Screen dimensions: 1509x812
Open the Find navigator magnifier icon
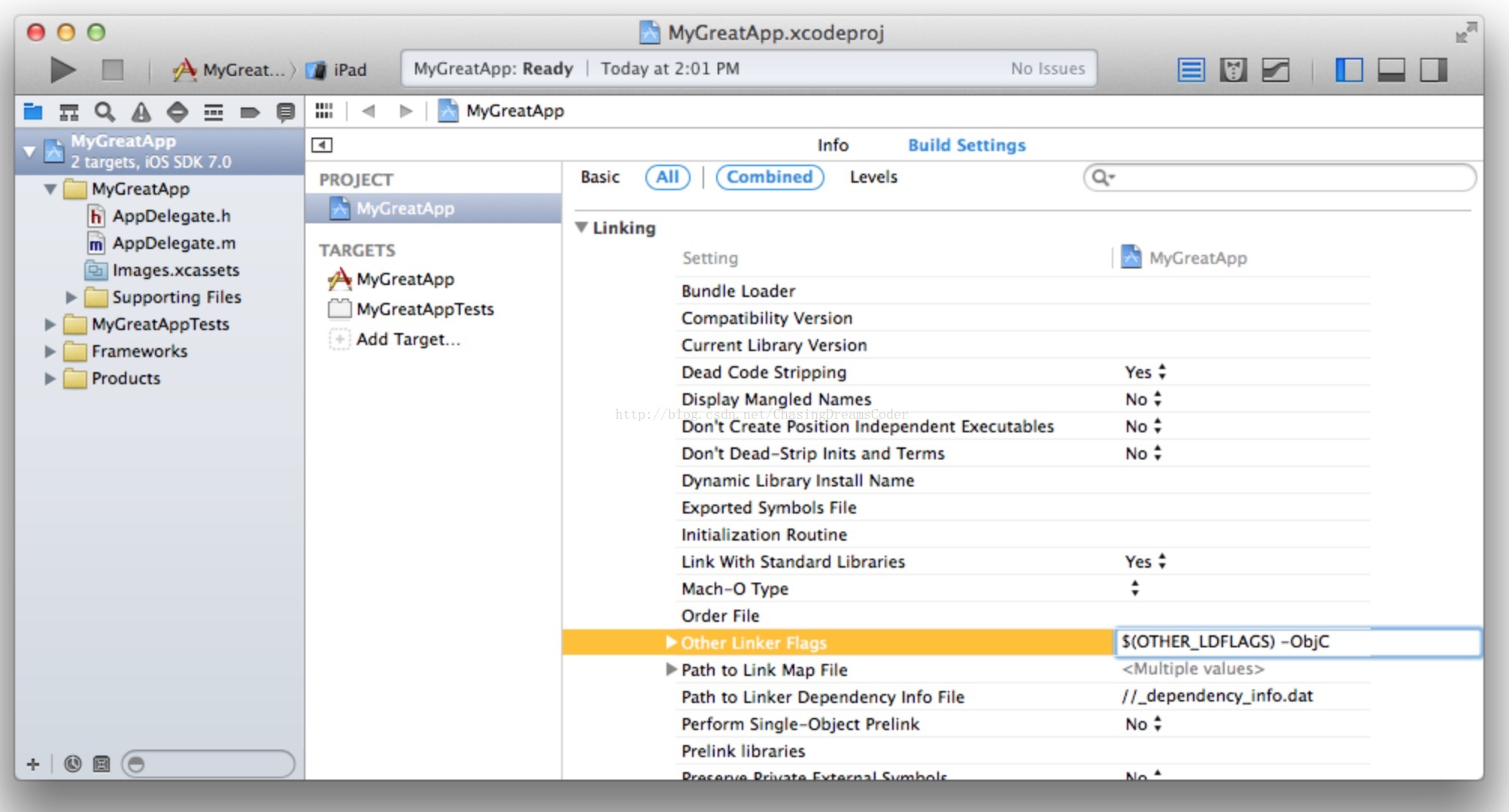tap(105, 112)
